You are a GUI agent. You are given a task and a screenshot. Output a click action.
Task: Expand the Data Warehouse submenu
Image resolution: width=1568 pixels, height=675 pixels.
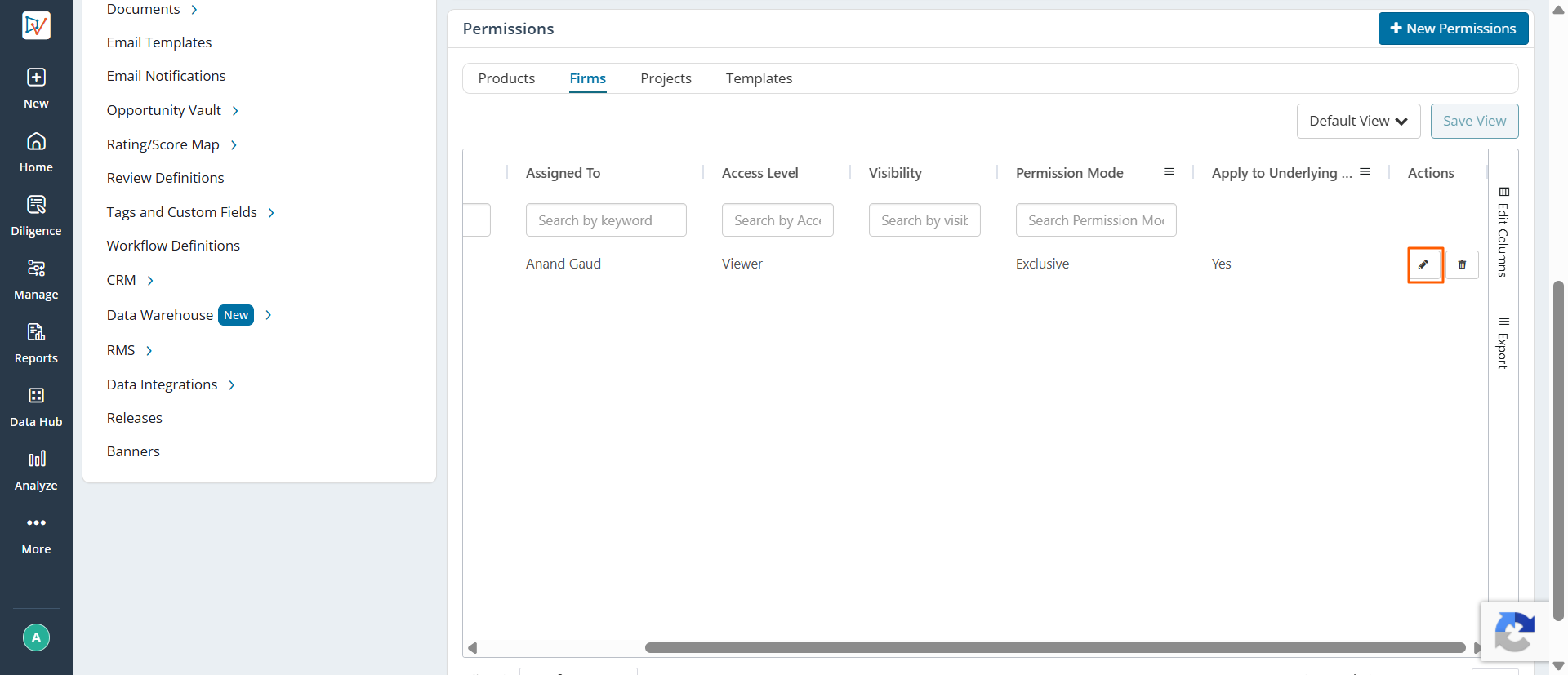point(268,315)
